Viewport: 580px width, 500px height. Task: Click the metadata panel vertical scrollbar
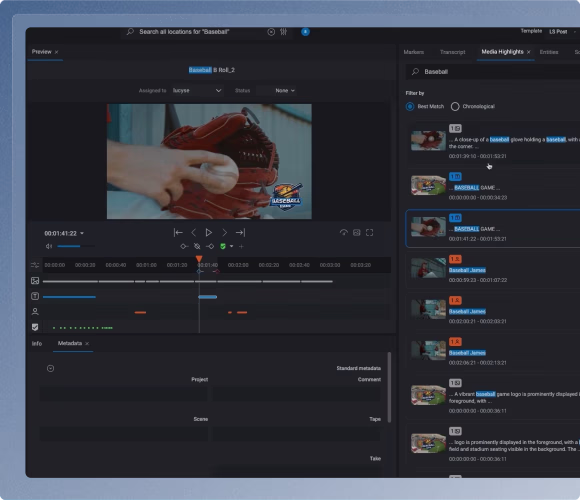click(x=389, y=387)
